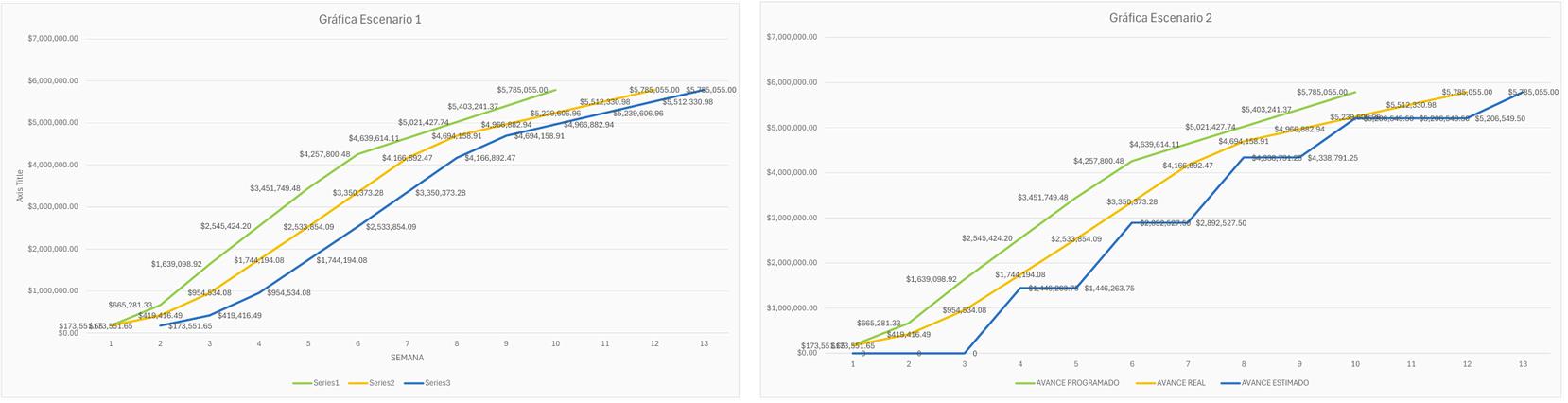Click week 10 label on left chart axis
The height and width of the screenshot is (403, 1568).
(x=555, y=343)
